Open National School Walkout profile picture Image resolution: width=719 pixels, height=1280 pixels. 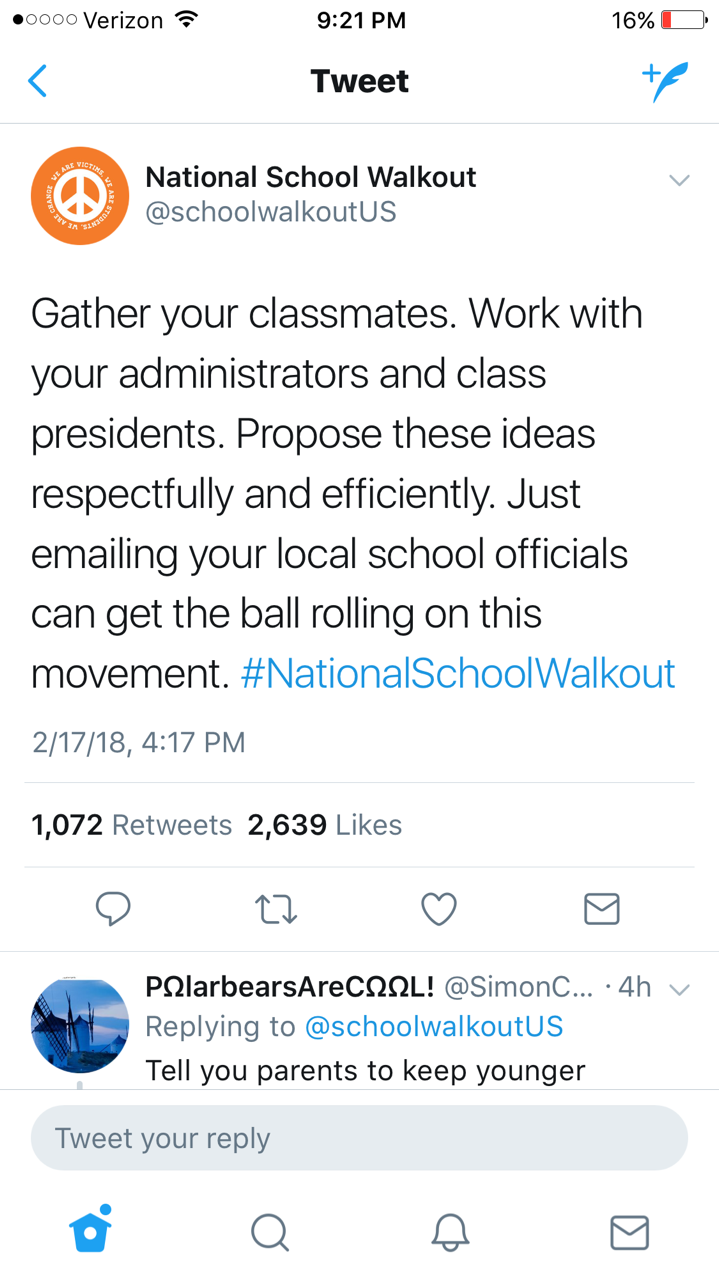pos(80,196)
